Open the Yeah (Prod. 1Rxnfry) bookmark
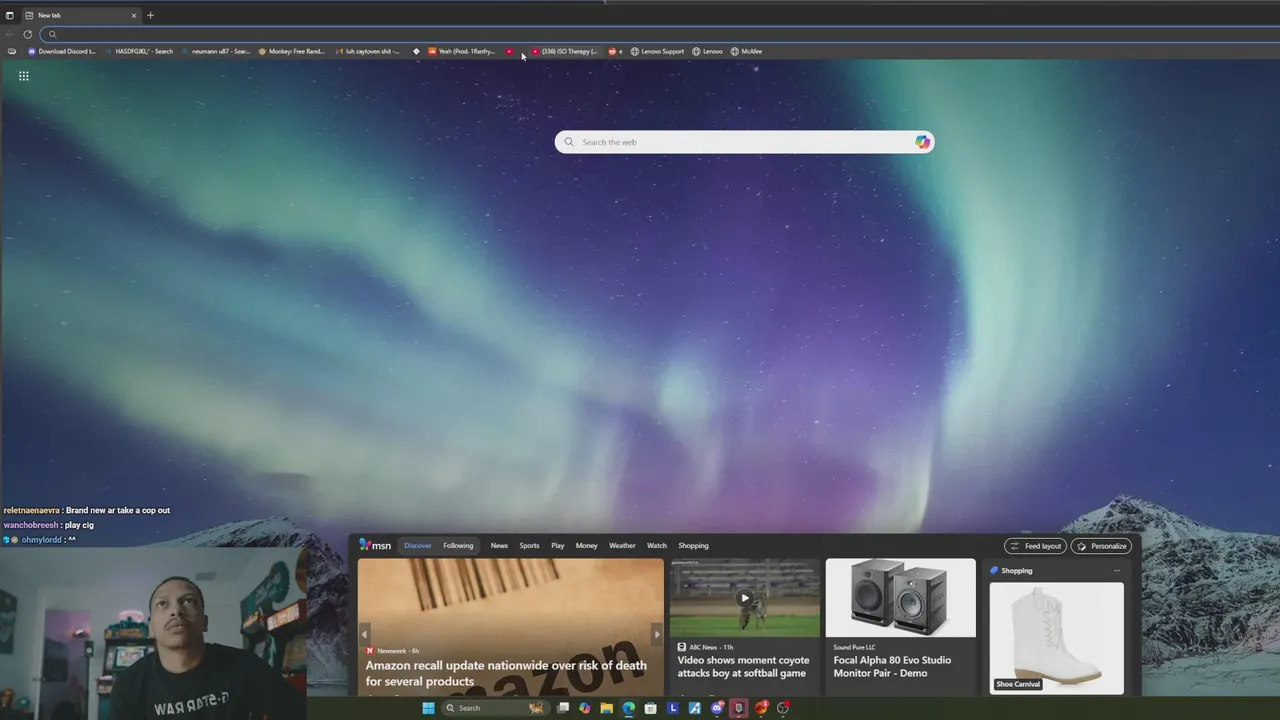 pos(462,51)
